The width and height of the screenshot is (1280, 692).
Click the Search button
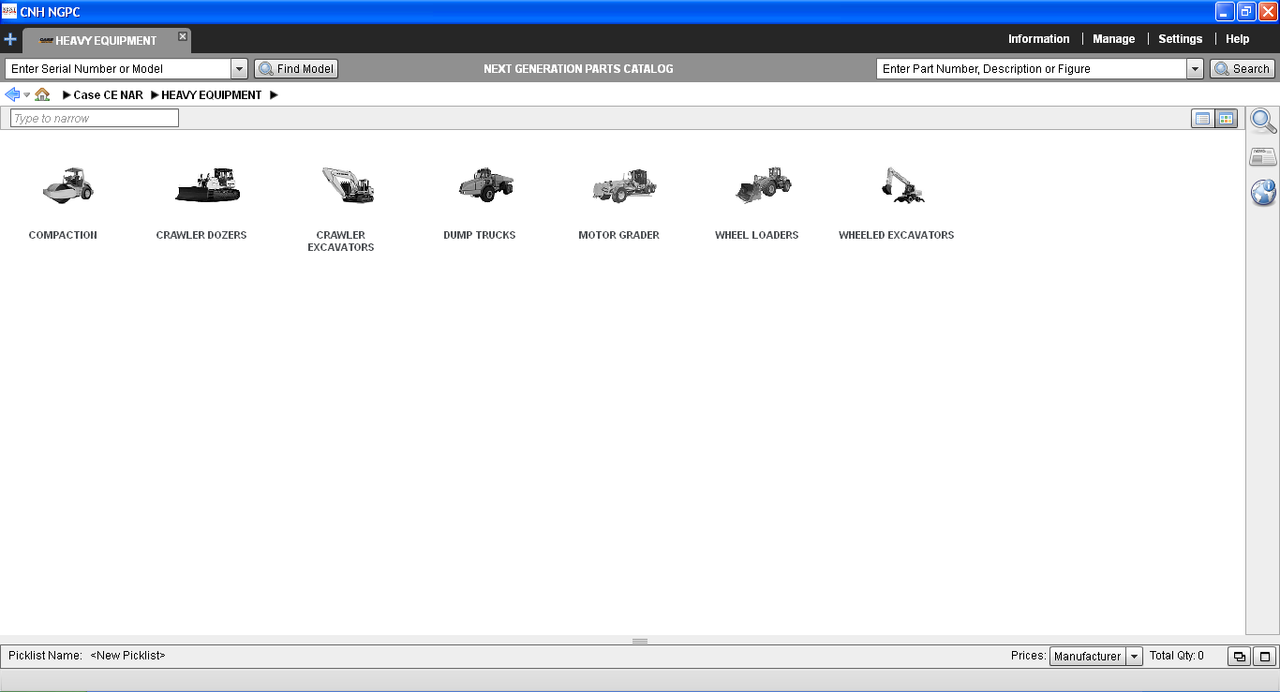pyautogui.click(x=1242, y=69)
